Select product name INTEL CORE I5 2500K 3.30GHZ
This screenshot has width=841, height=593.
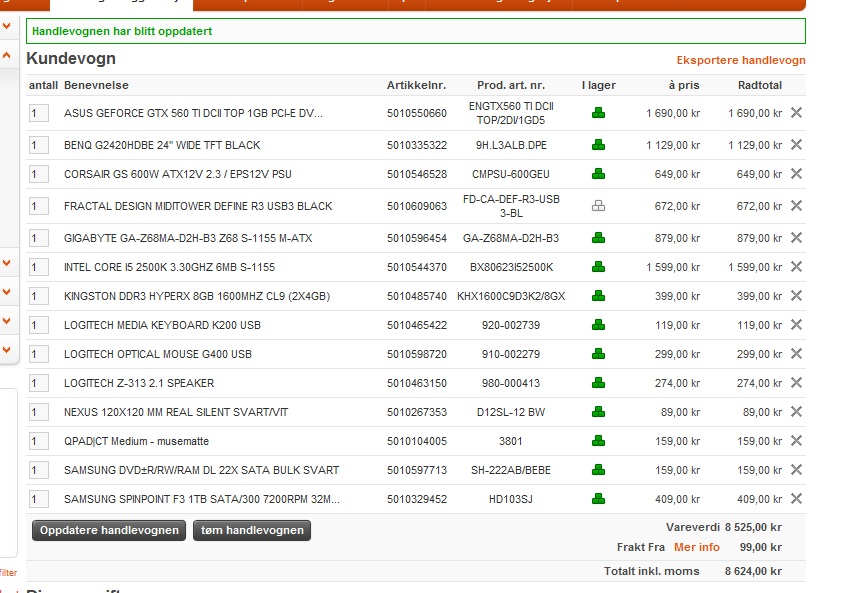click(x=169, y=267)
